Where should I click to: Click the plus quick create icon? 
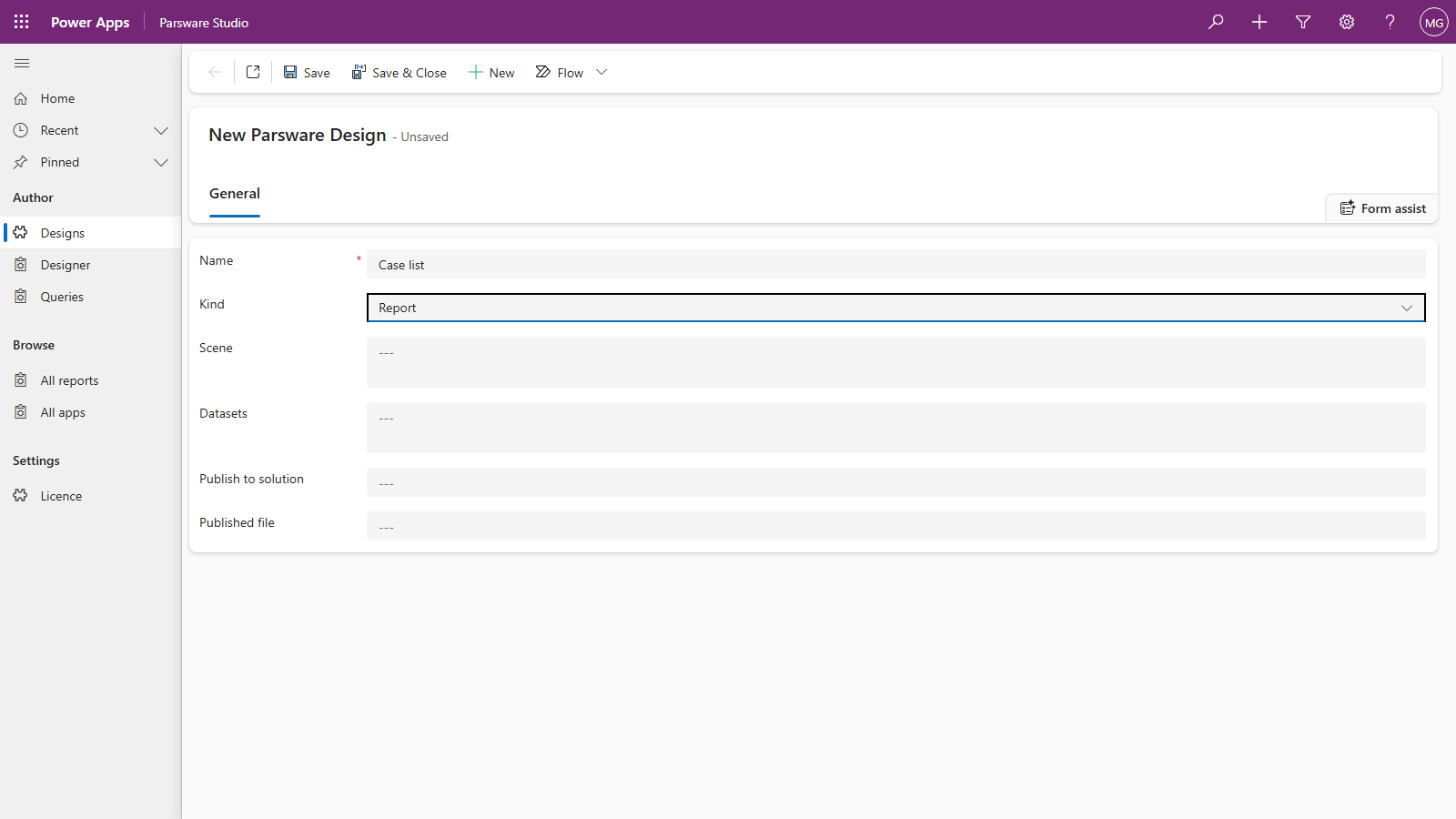pyautogui.click(x=1259, y=22)
